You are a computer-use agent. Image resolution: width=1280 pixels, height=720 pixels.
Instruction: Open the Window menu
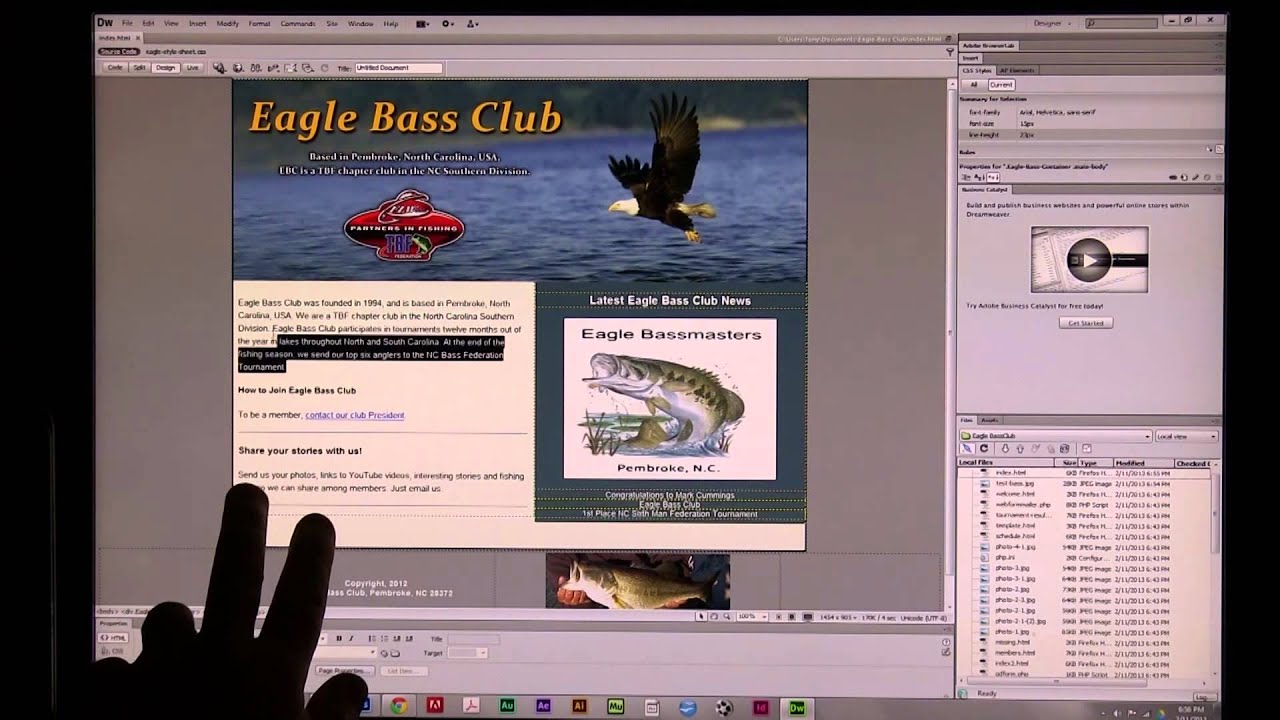point(361,23)
